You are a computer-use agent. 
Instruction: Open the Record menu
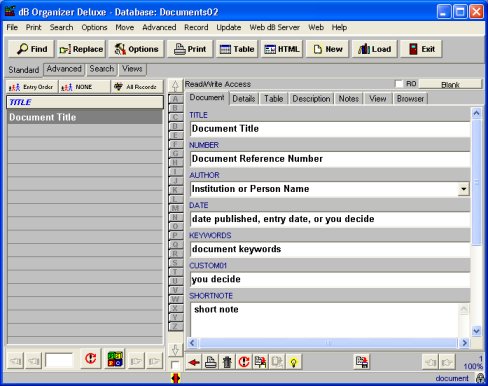(196, 27)
